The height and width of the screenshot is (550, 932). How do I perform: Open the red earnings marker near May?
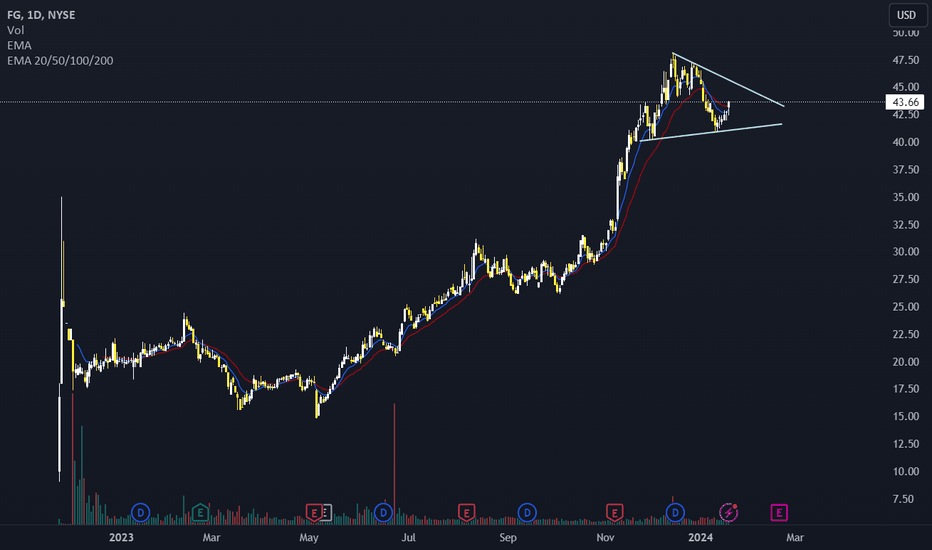click(314, 512)
